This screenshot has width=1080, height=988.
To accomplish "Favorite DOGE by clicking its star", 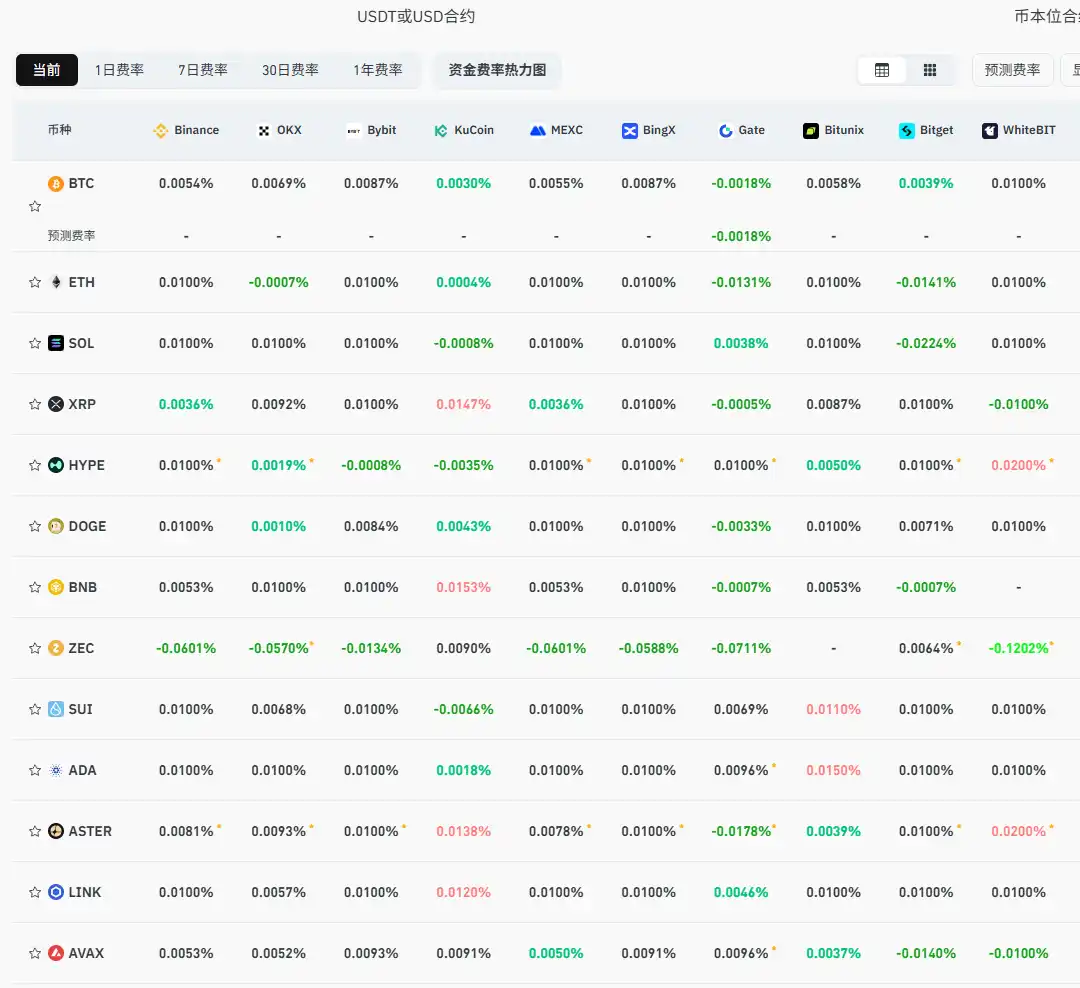I will click(x=34, y=526).
